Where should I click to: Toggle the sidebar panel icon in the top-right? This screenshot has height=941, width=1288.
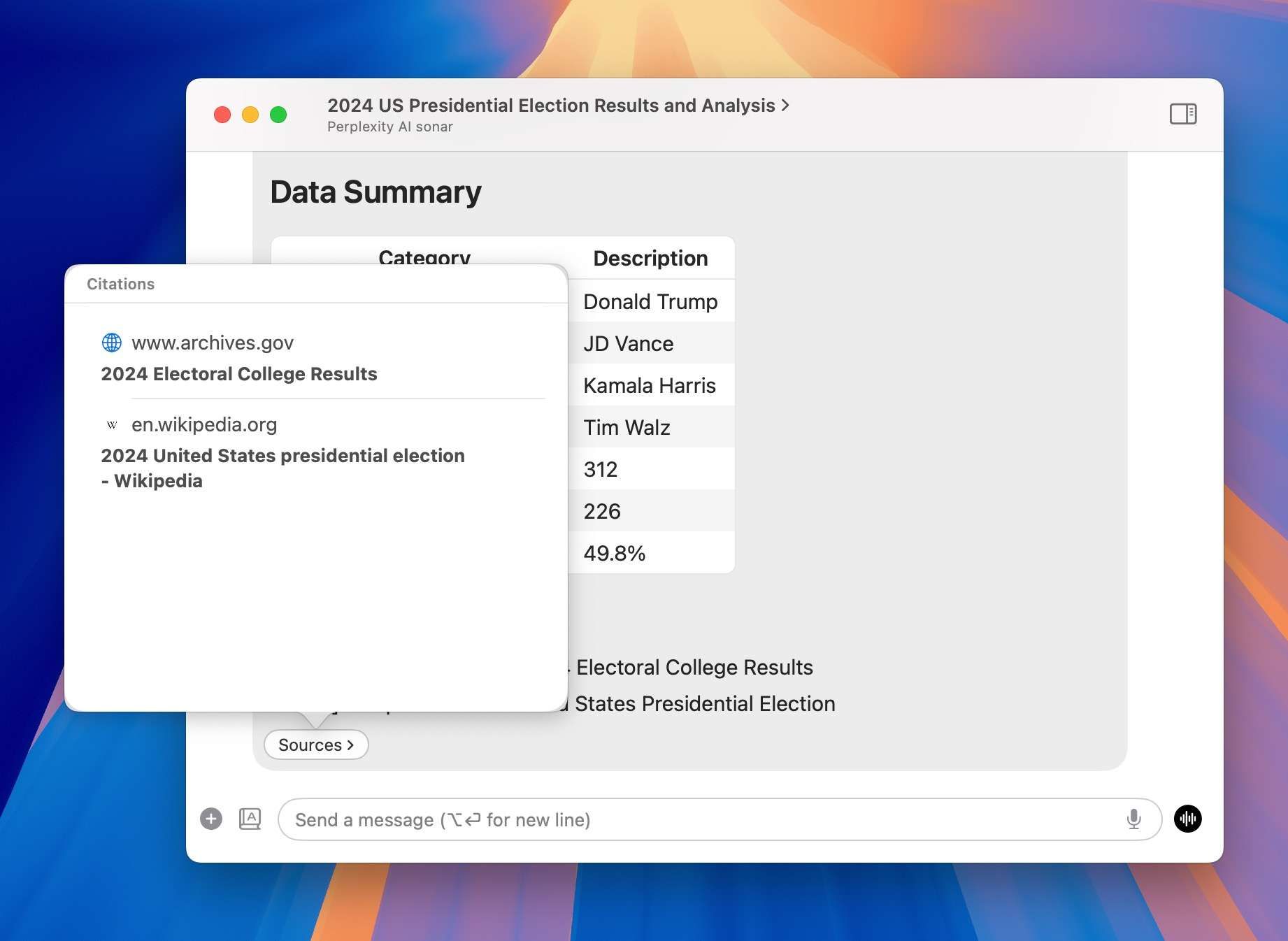point(1183,114)
